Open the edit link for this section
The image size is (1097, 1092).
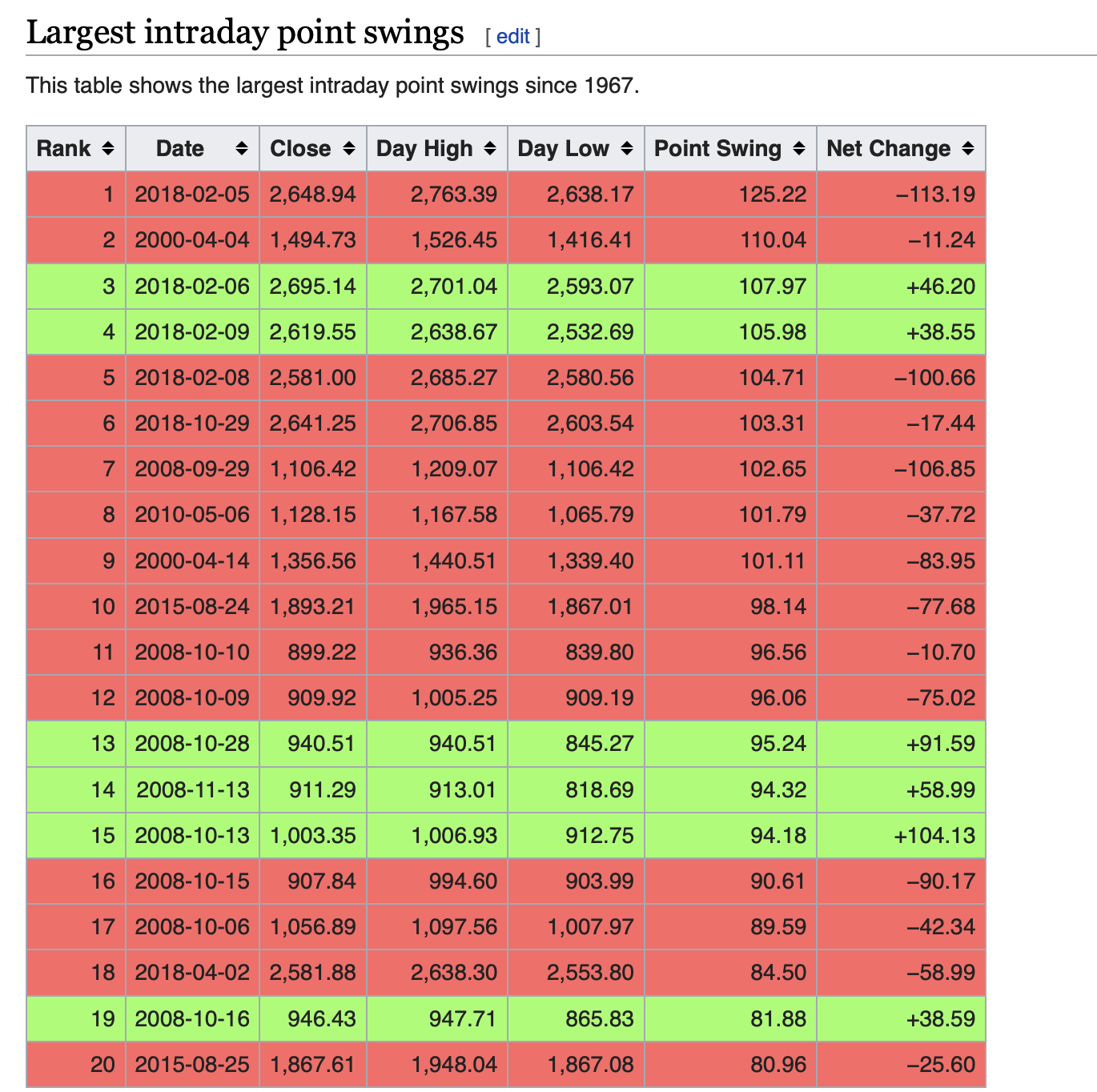pyautogui.click(x=513, y=37)
